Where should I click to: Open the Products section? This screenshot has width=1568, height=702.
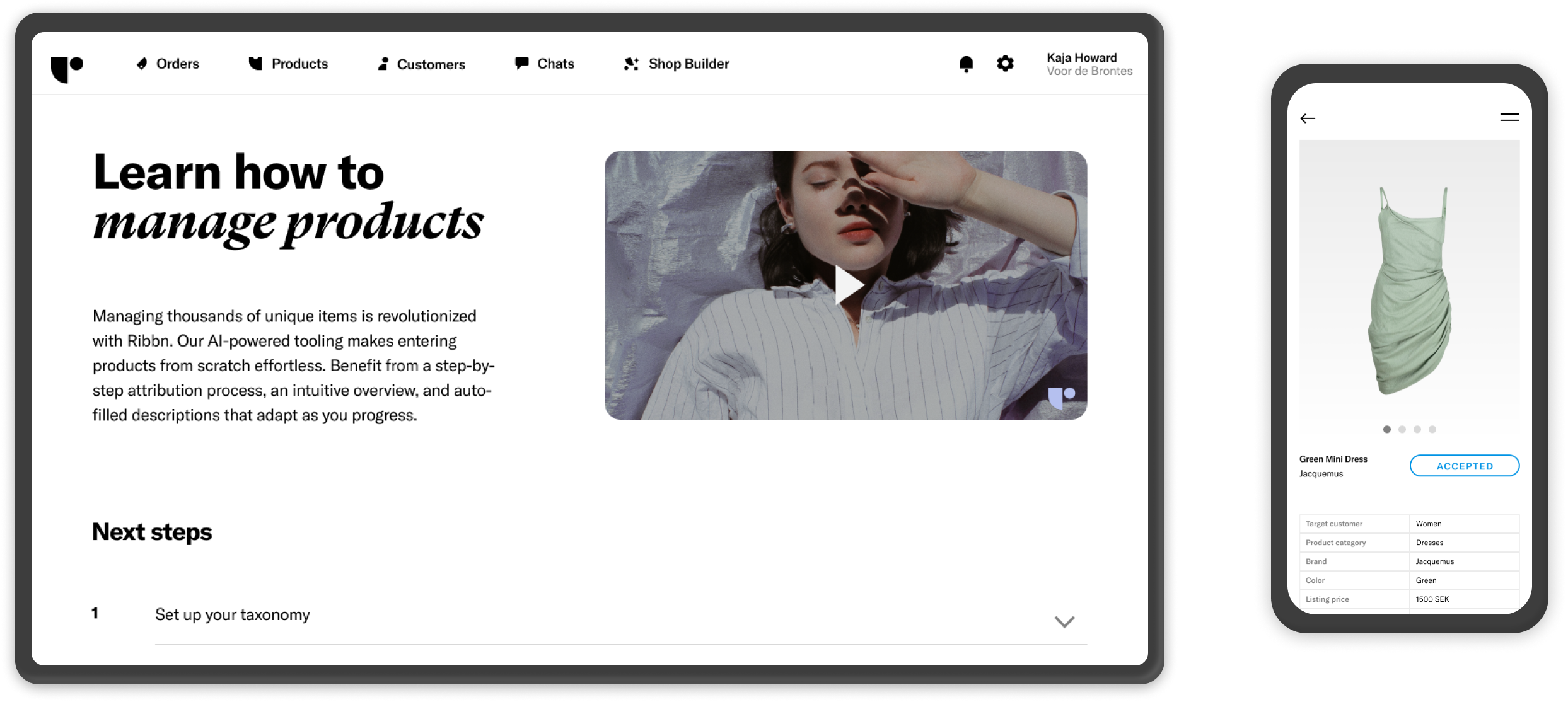pos(288,64)
